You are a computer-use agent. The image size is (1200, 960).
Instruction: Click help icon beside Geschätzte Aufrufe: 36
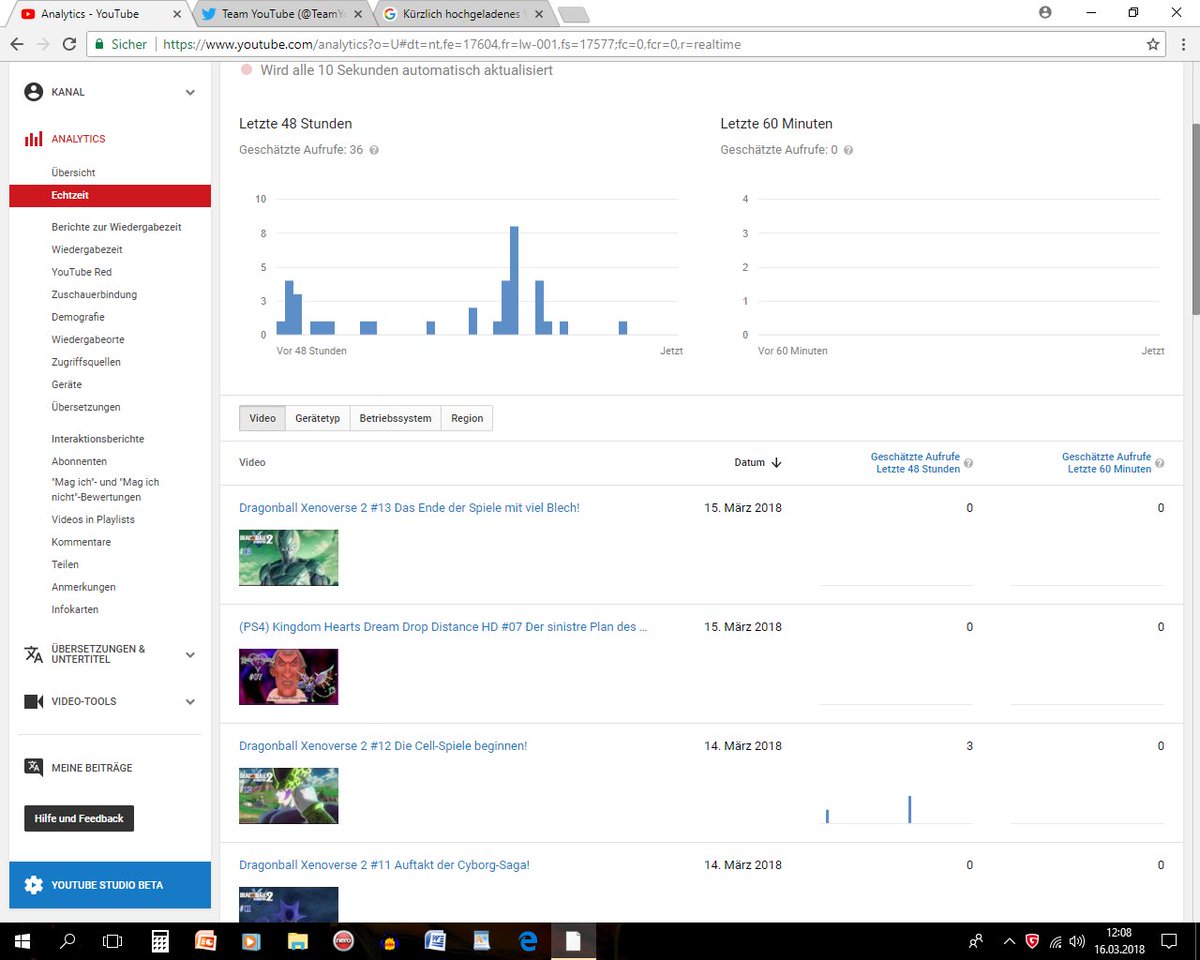(x=374, y=150)
